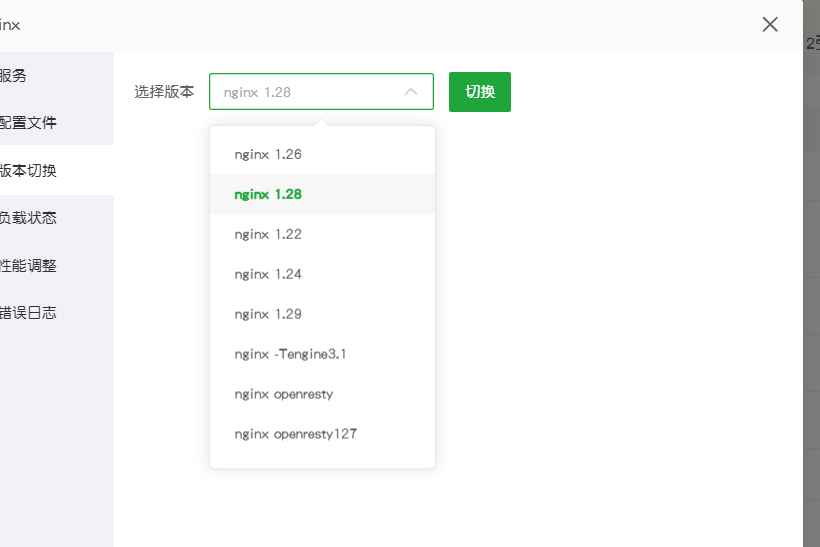
Task: Switch to the 配置文件 config file tab
Action: pyautogui.click(x=57, y=122)
